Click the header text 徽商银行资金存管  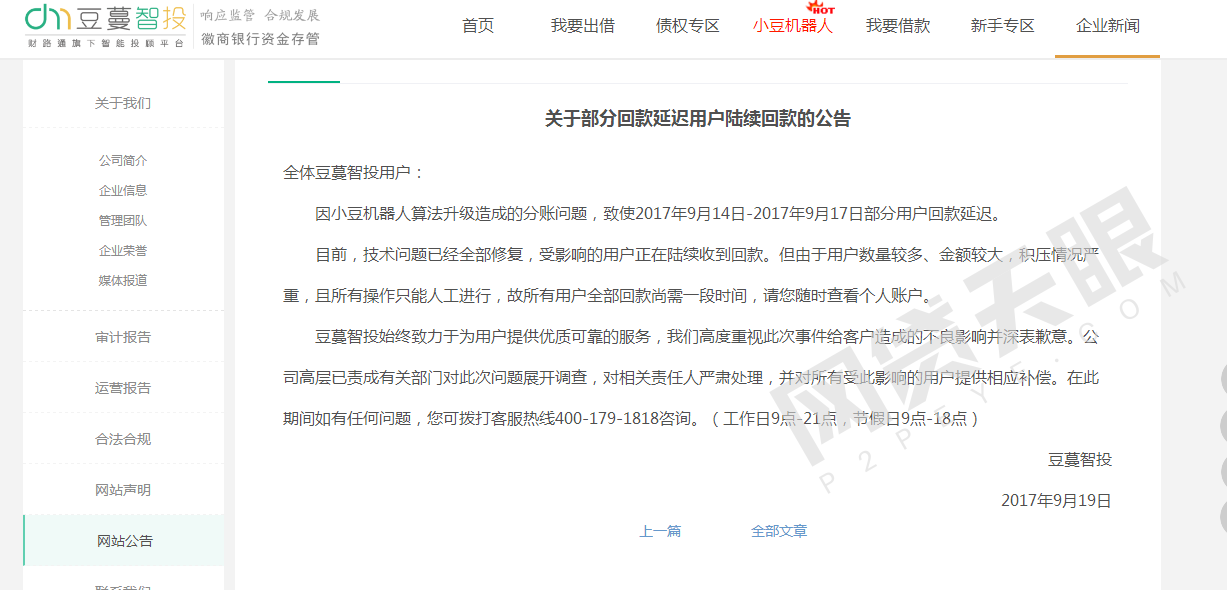260,39
